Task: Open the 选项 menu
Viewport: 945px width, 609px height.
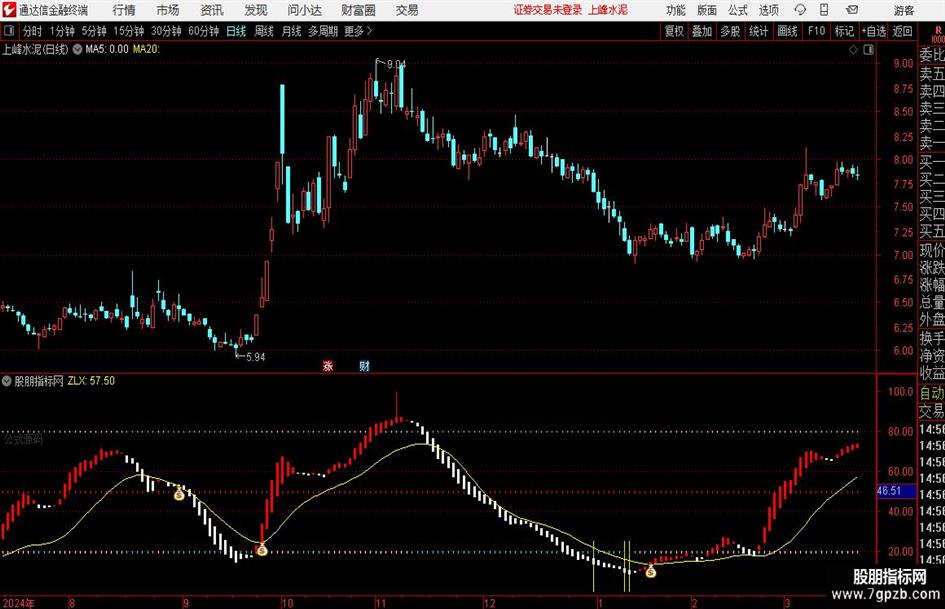Action: click(x=768, y=10)
